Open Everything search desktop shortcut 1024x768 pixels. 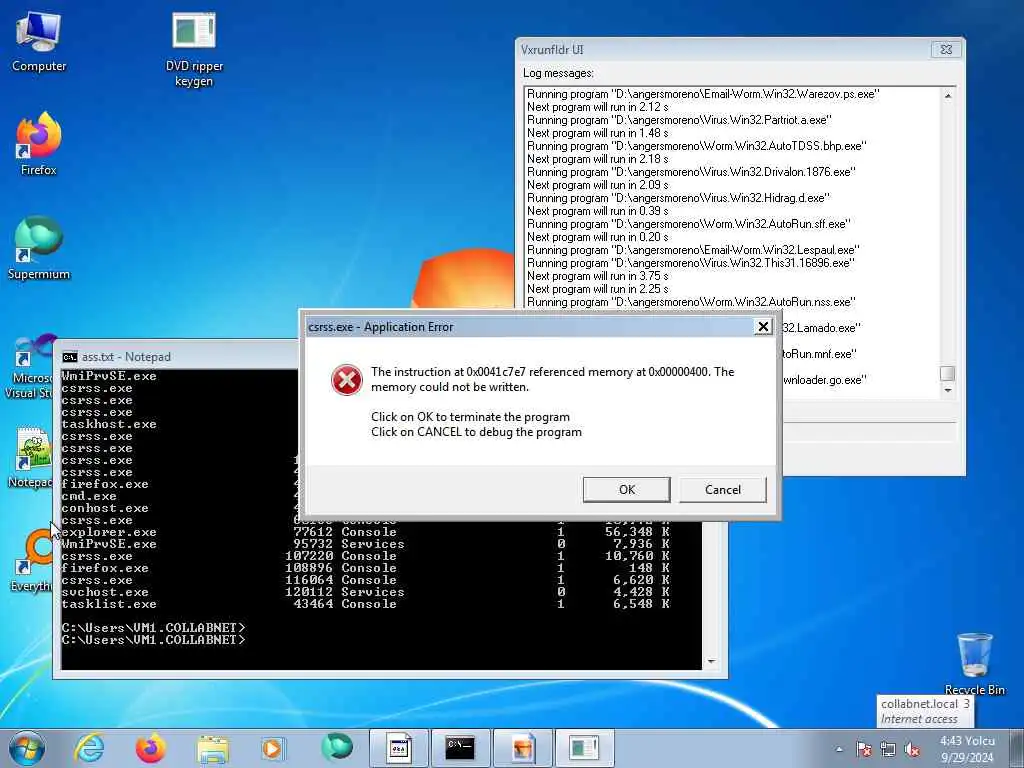pos(31,562)
